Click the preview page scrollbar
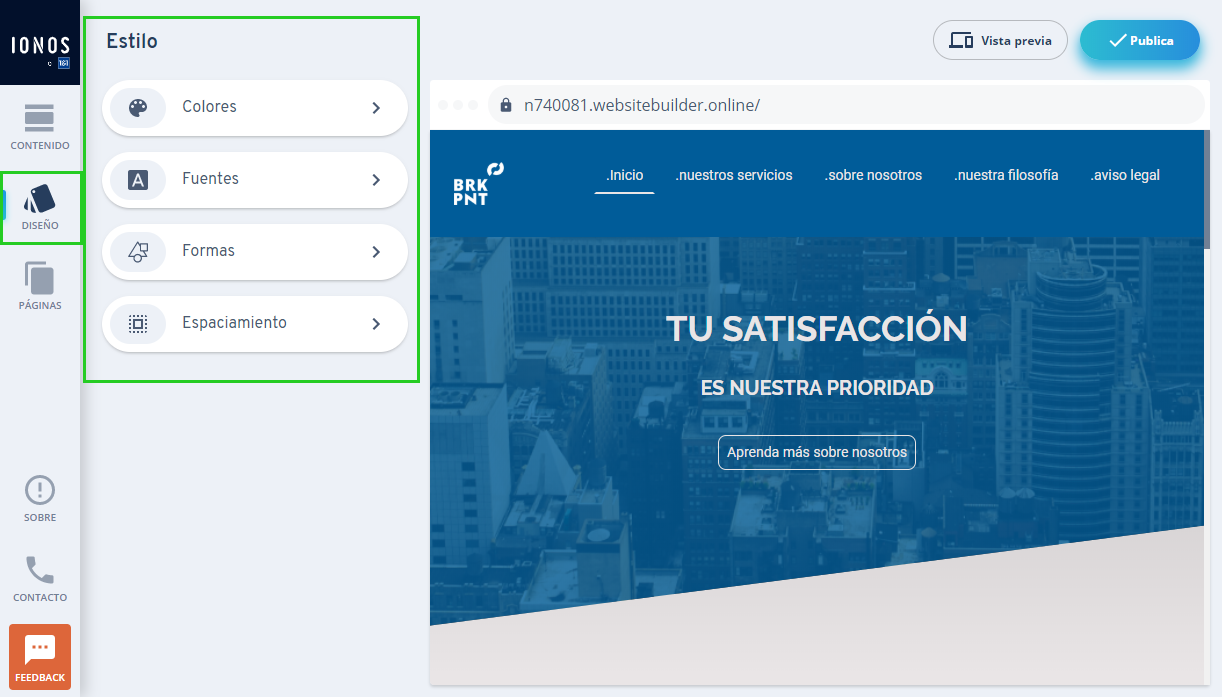 click(1207, 190)
